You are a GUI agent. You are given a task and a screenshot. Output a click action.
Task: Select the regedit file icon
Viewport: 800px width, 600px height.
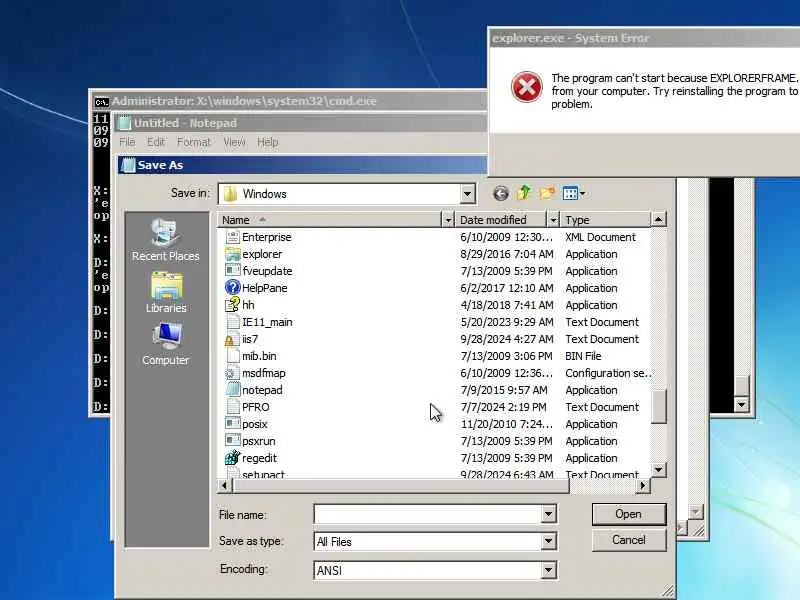pyautogui.click(x=233, y=458)
